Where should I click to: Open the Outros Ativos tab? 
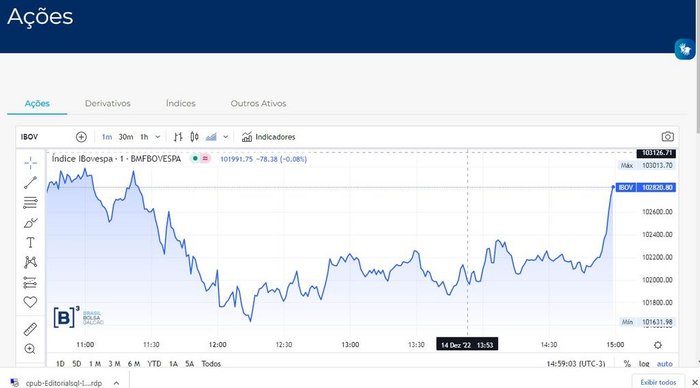(258, 103)
